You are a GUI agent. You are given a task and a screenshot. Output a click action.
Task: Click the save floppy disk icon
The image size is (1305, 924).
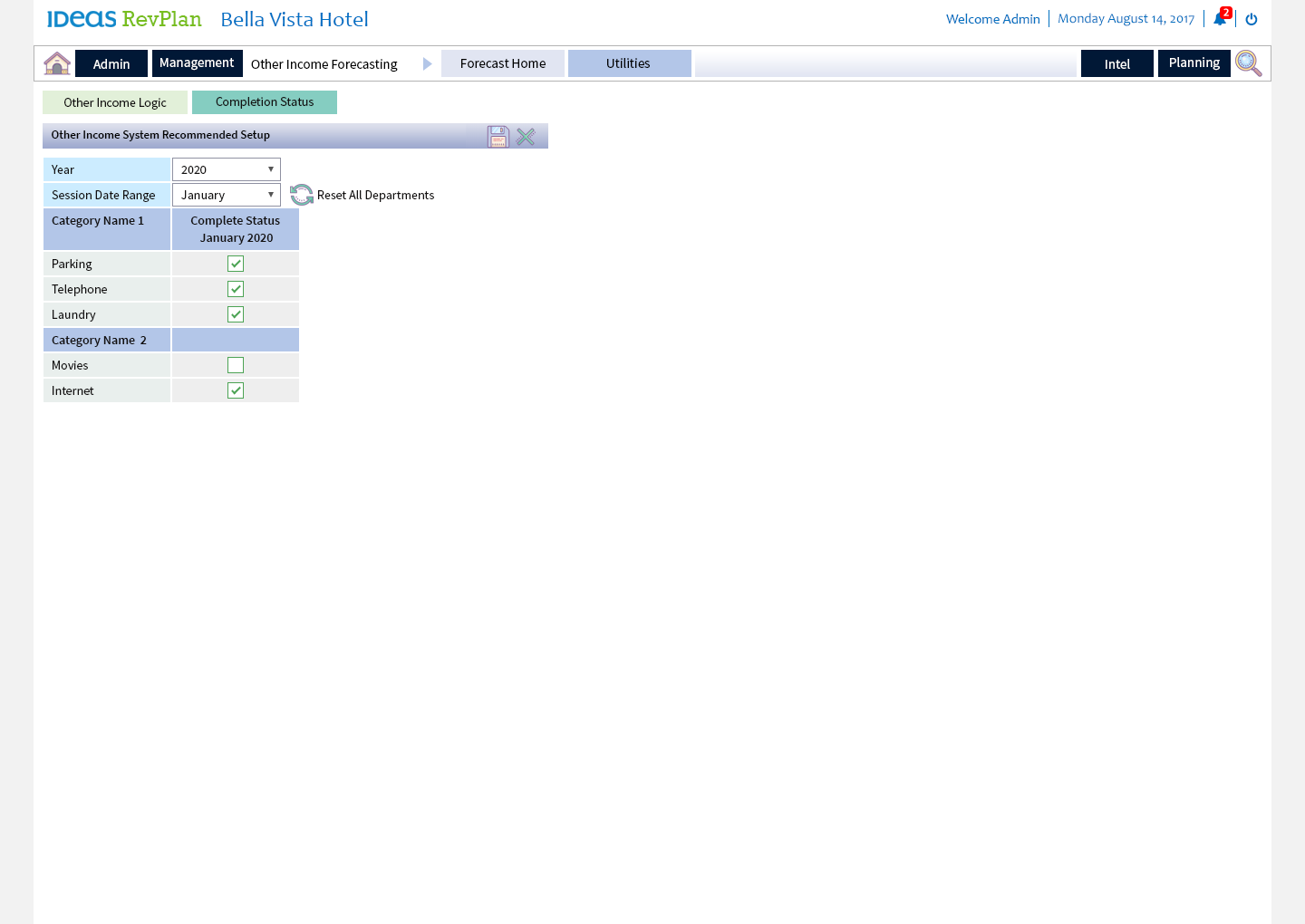coord(498,136)
